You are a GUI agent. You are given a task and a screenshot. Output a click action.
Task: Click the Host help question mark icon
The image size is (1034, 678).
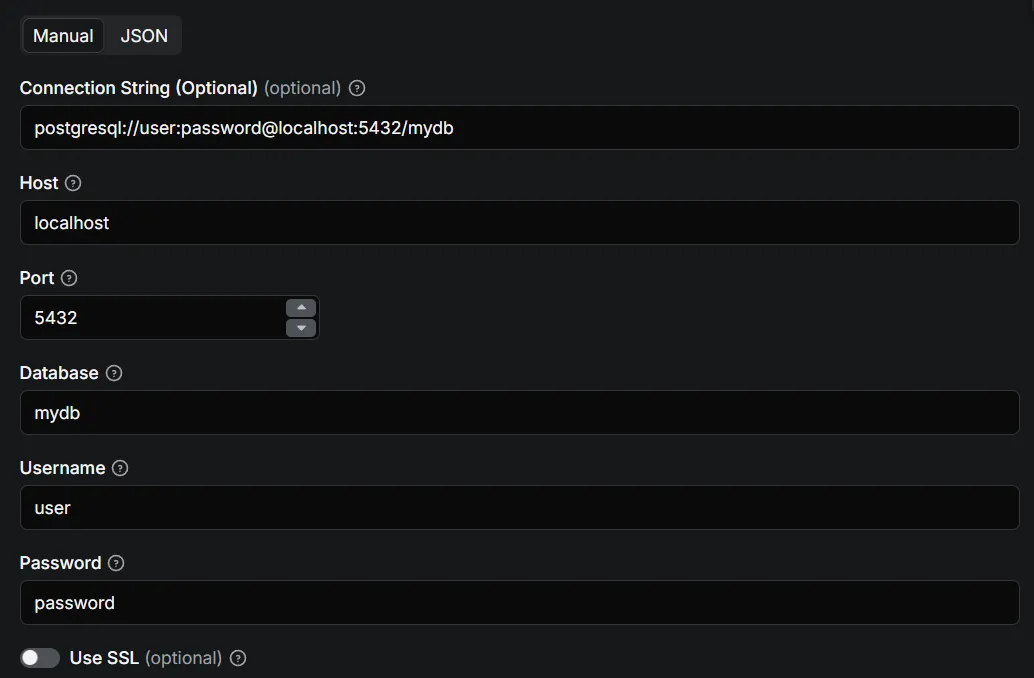click(73, 183)
